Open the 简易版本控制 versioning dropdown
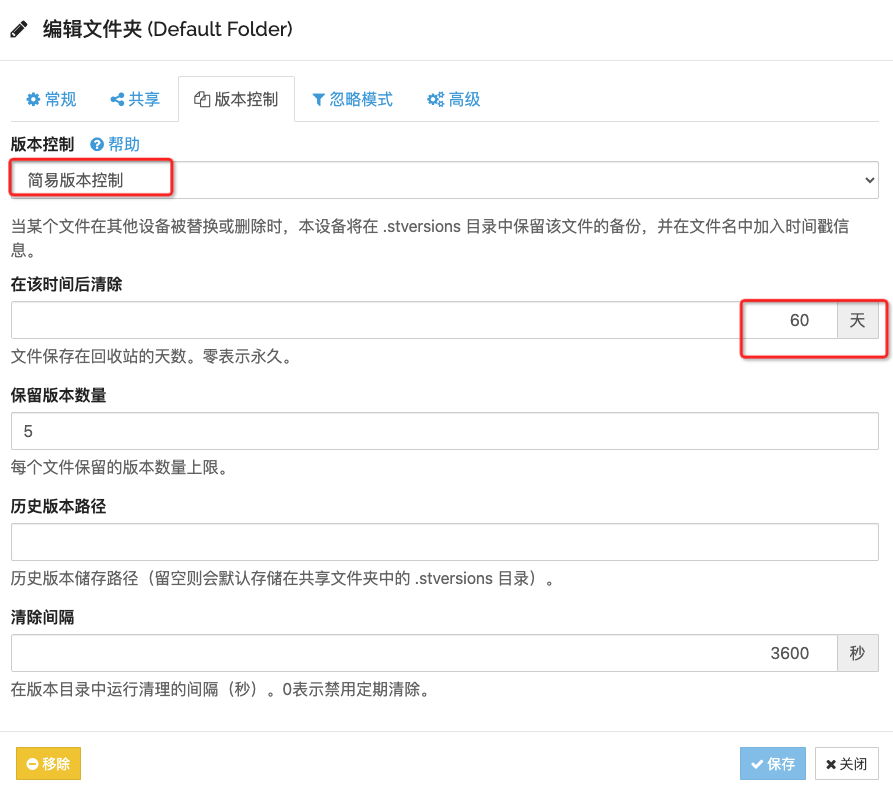The height and width of the screenshot is (794, 893). tap(444, 180)
